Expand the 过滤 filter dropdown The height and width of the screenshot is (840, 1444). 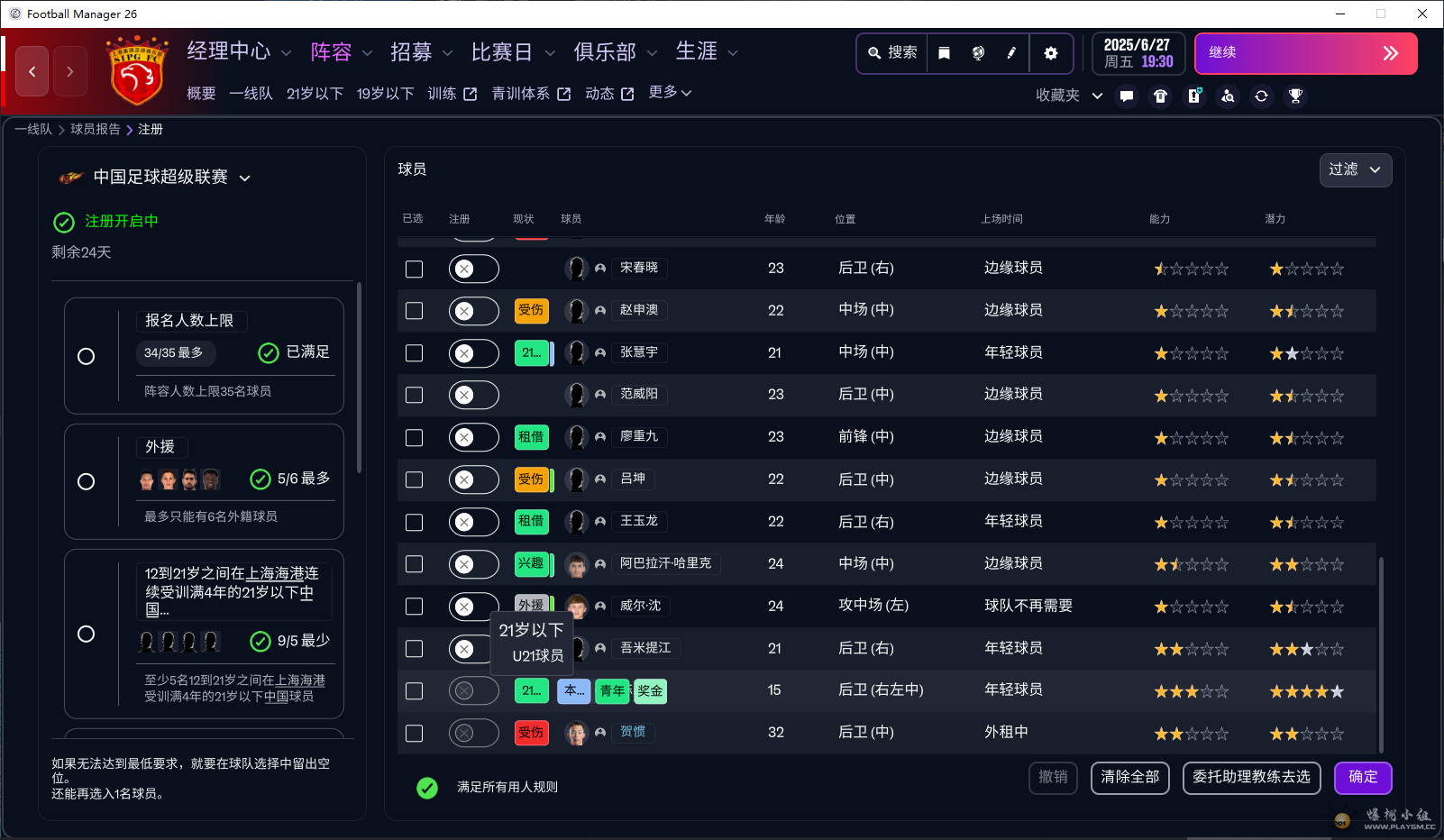1355,169
